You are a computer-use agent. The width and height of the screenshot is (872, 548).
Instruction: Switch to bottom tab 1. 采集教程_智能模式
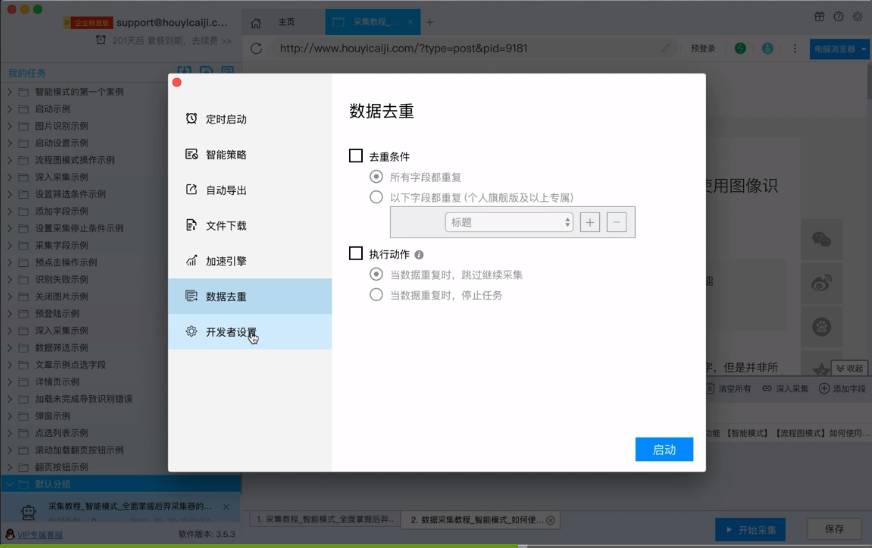(x=324, y=520)
